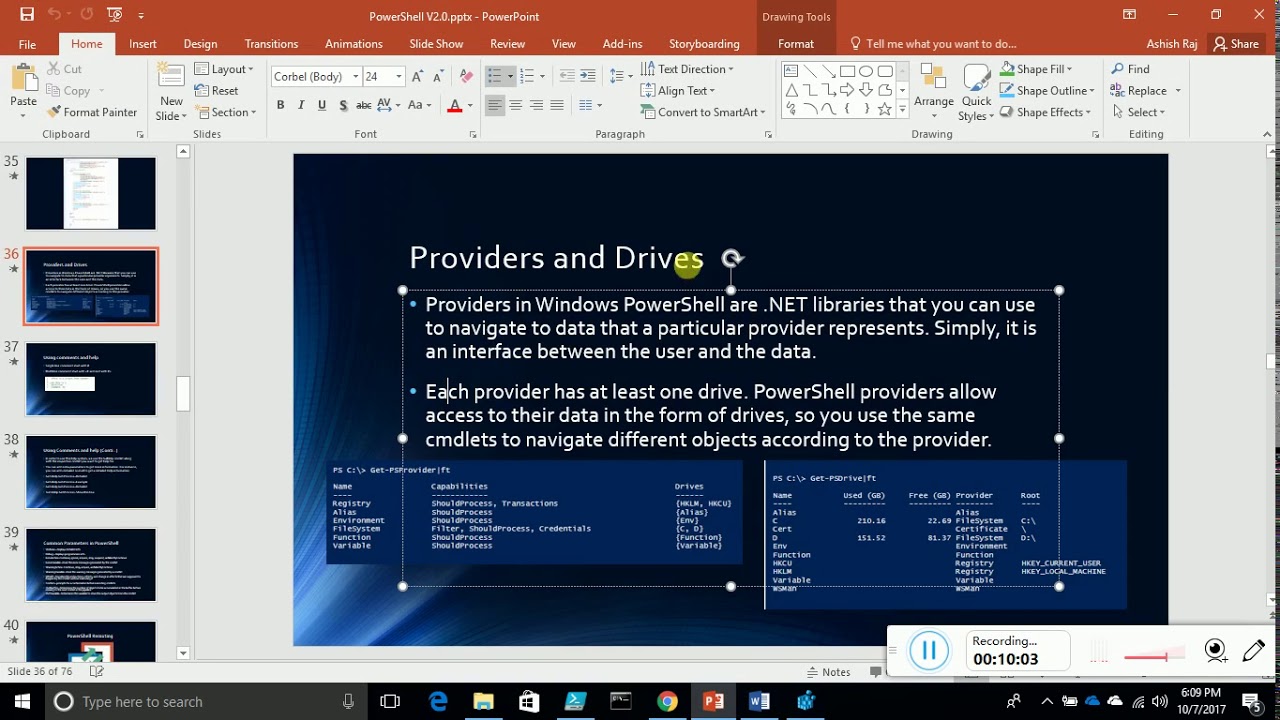Expand the shapes gallery
1280x720 pixels.
point(903,110)
